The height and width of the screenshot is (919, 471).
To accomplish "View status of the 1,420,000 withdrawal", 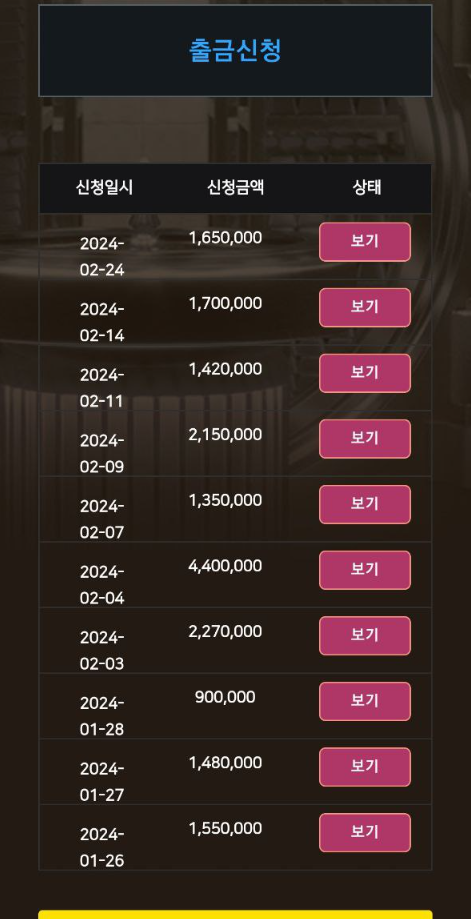I will [364, 373].
